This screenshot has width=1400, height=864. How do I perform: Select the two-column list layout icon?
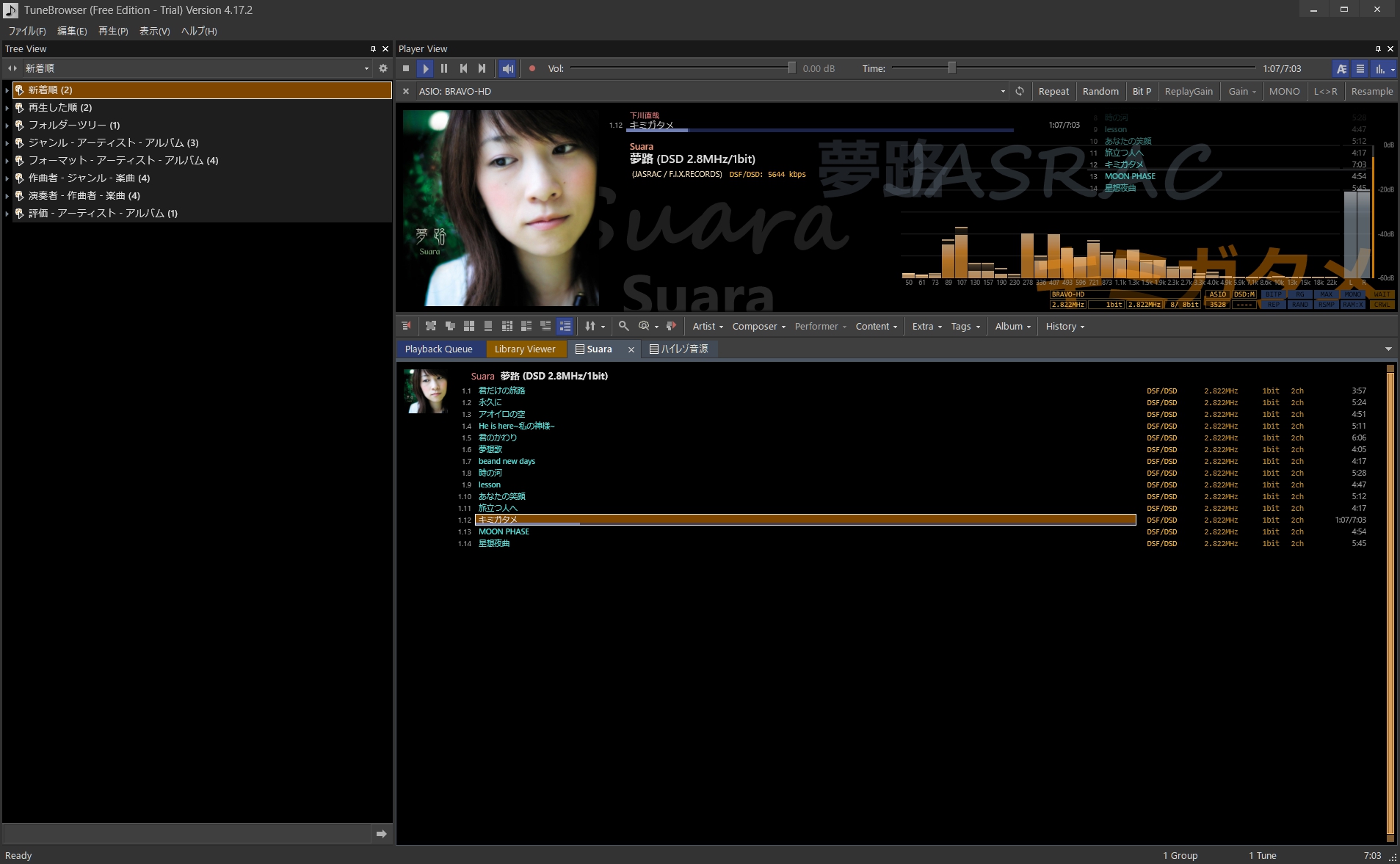pyautogui.click(x=526, y=326)
